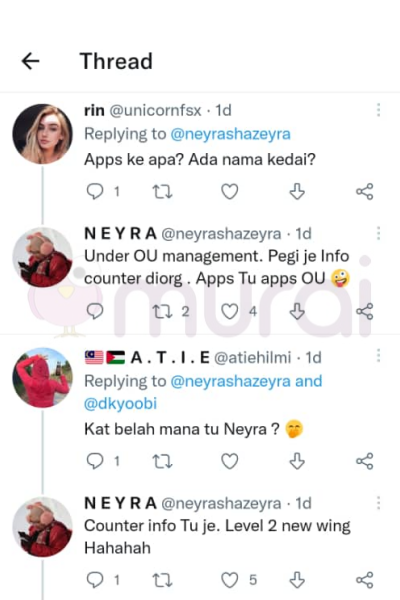The image size is (400, 600).
Task: Share NEYRA's Under OU management tweet
Action: pyautogui.click(x=364, y=311)
